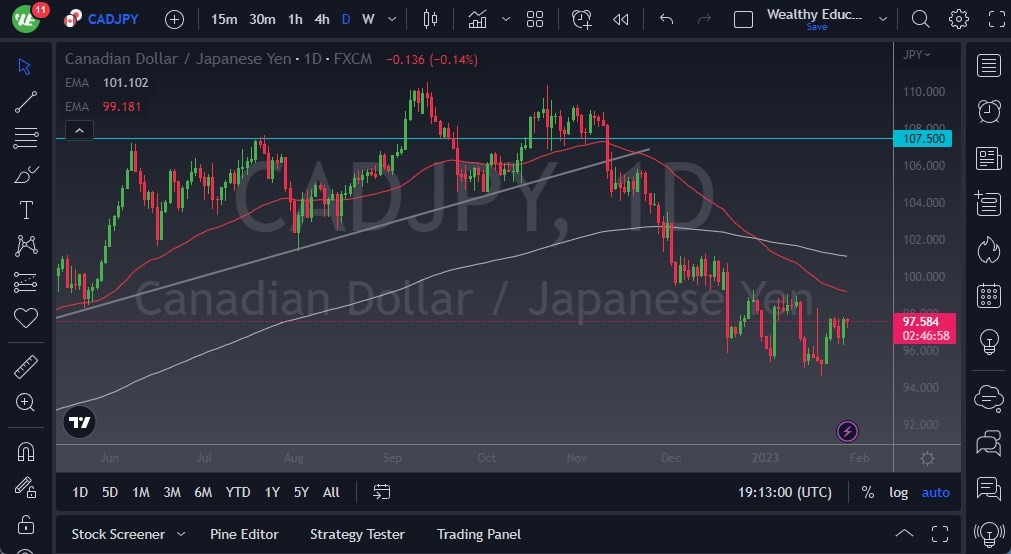
Task: Open the indicators menu icon
Action: tap(478, 19)
